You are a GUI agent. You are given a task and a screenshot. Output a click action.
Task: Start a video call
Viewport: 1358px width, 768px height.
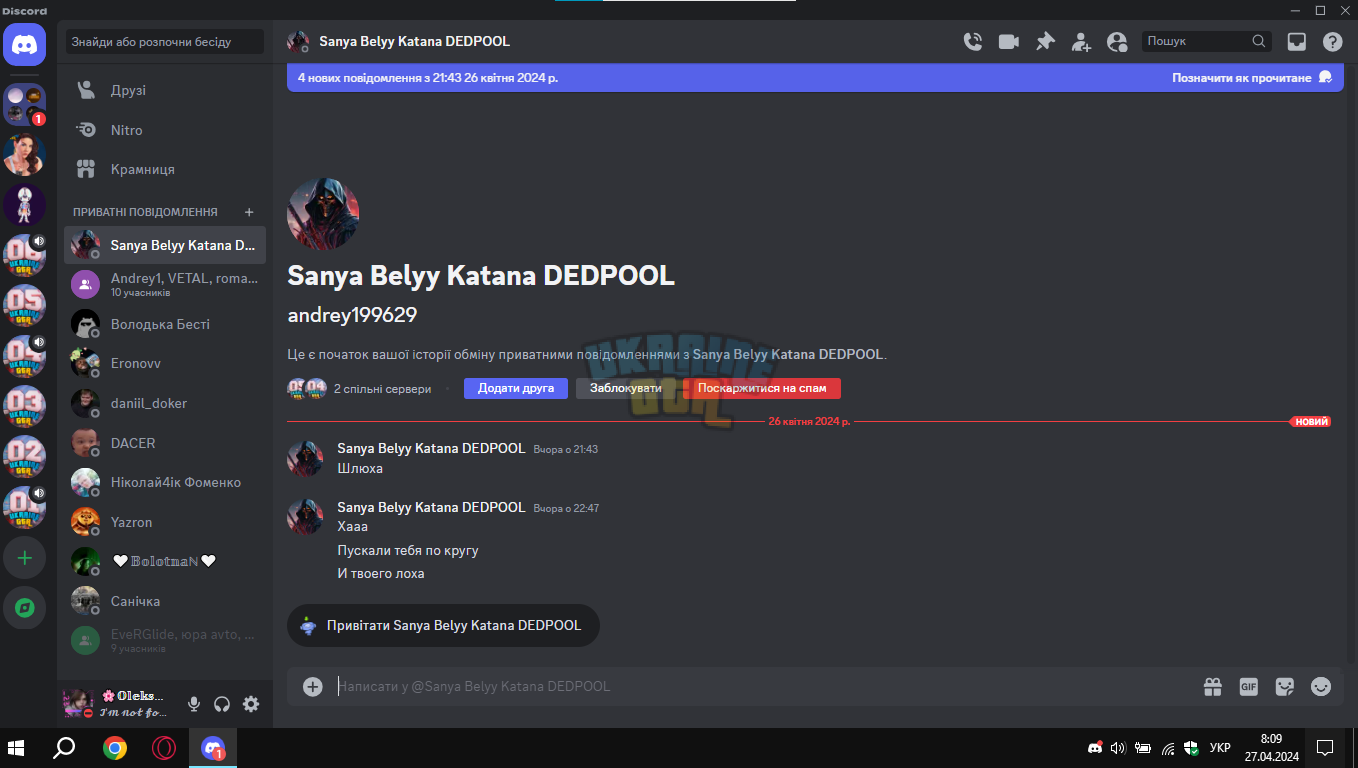pos(1008,42)
